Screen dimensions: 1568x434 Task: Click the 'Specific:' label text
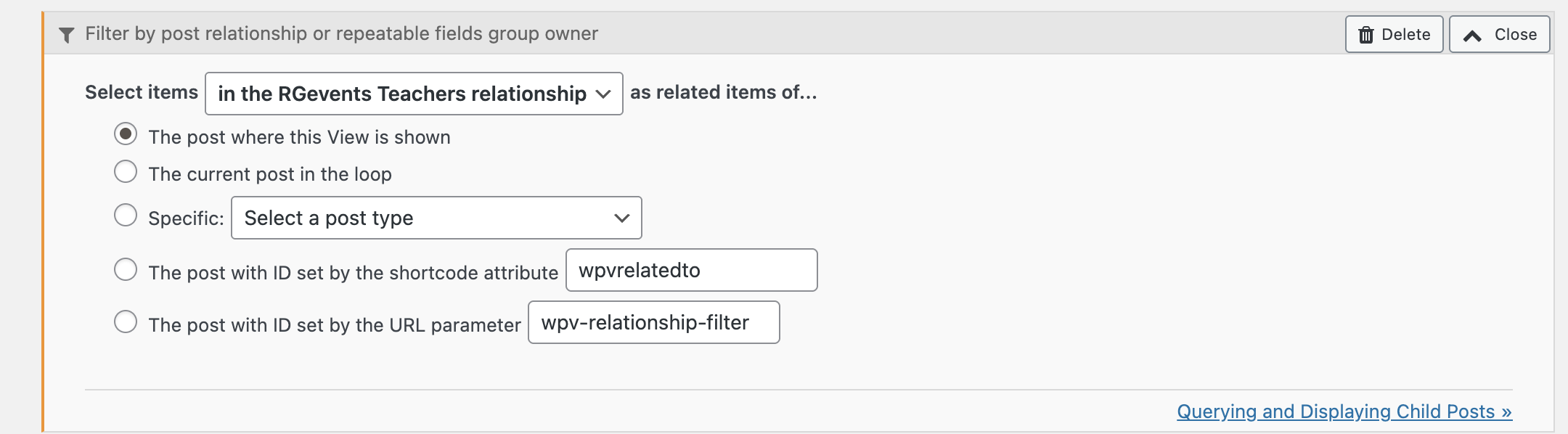tap(186, 218)
